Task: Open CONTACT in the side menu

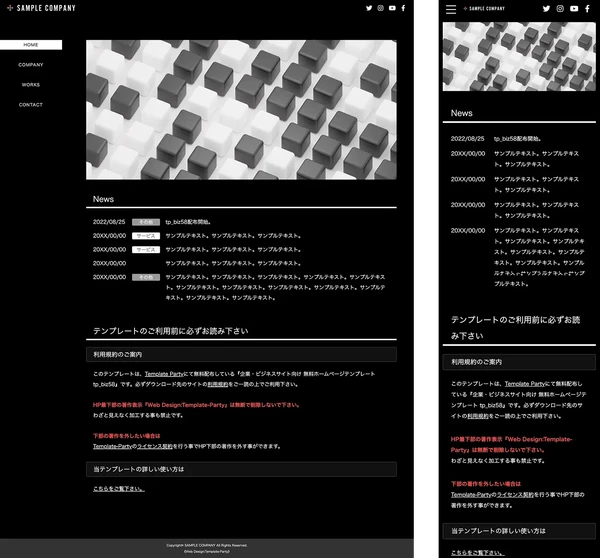Action: [x=31, y=104]
